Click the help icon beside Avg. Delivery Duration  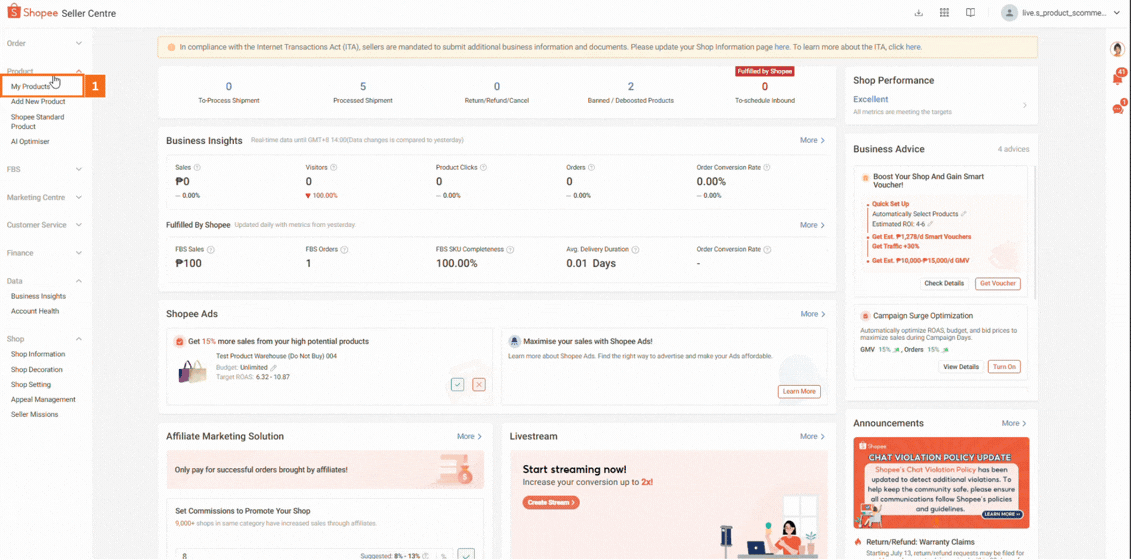635,250
